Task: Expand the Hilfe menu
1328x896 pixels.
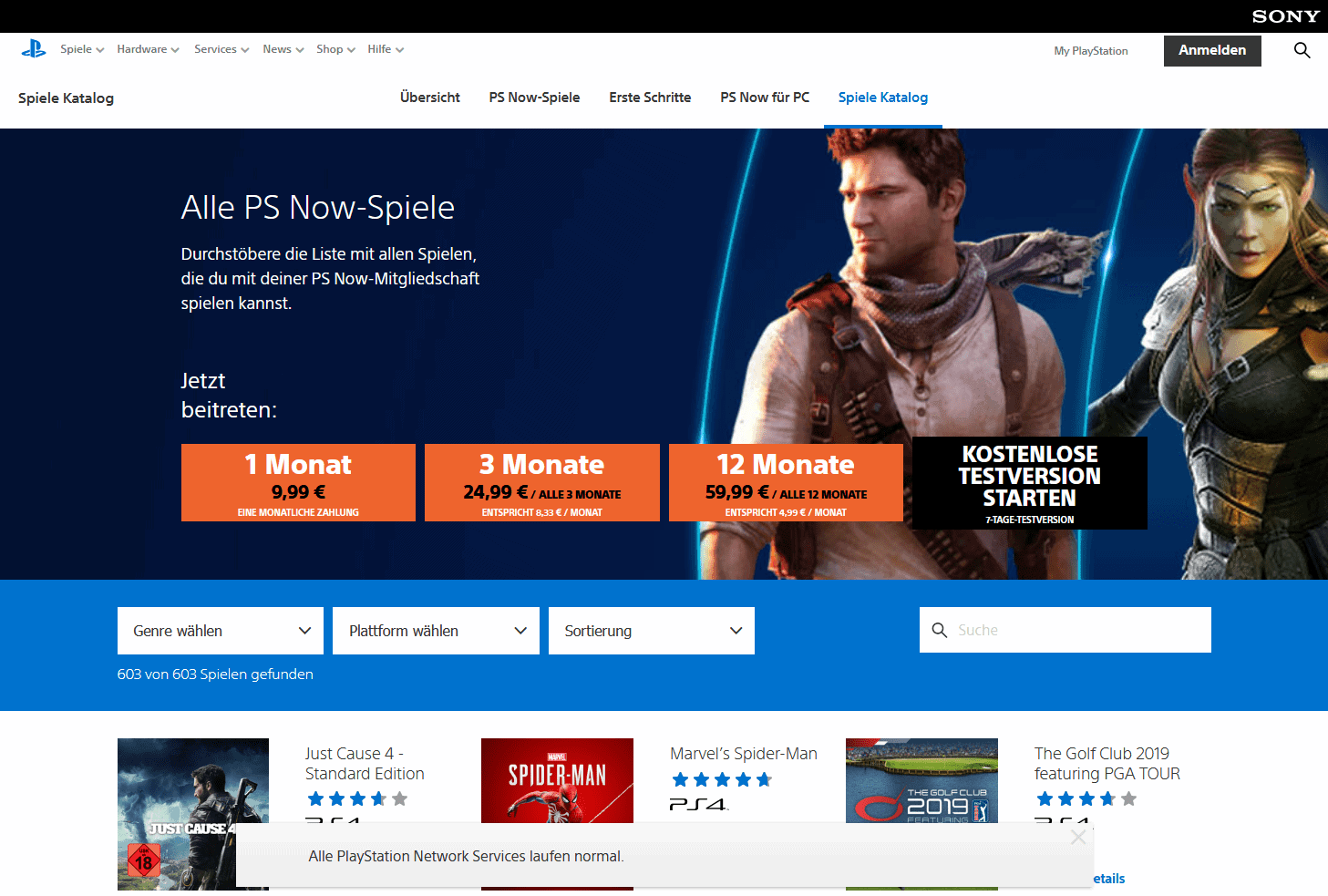Action: (386, 49)
